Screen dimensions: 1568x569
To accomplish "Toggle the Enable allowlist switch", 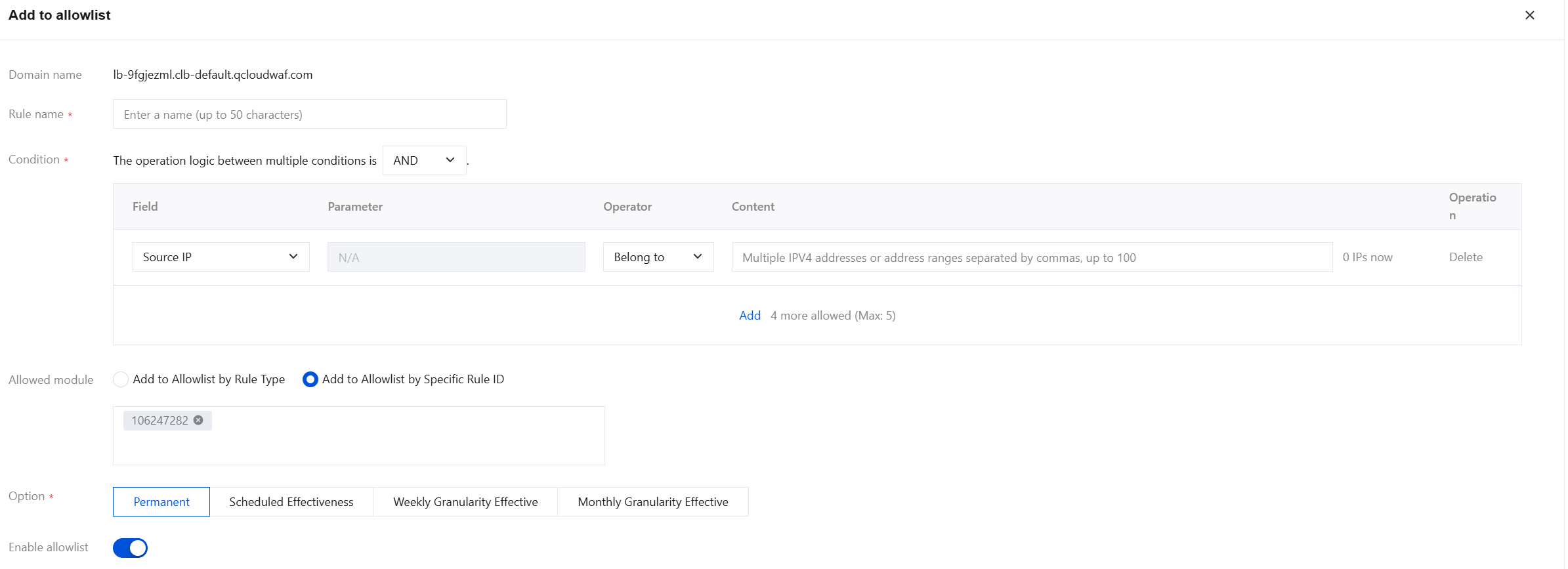I will tap(130, 548).
